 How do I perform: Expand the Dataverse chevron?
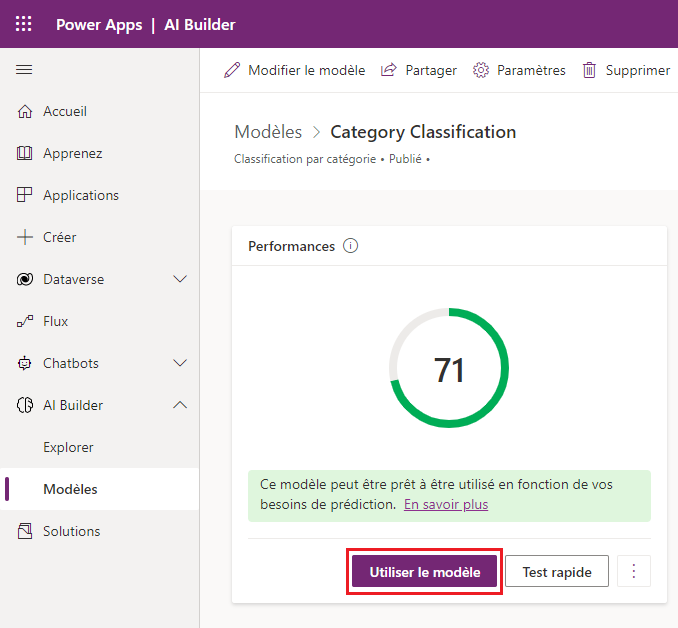(x=180, y=279)
